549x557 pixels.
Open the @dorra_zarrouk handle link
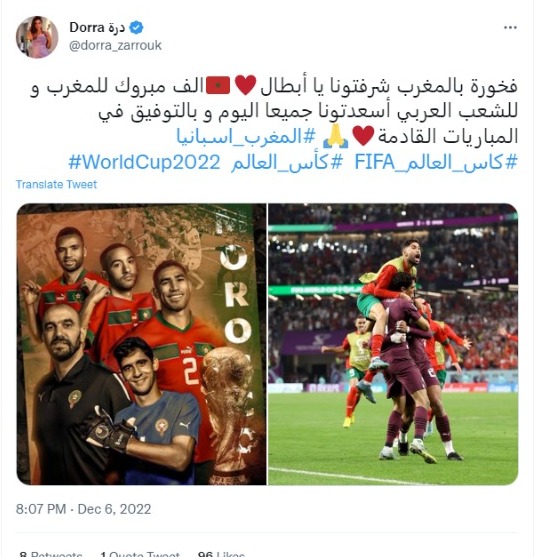115,45
